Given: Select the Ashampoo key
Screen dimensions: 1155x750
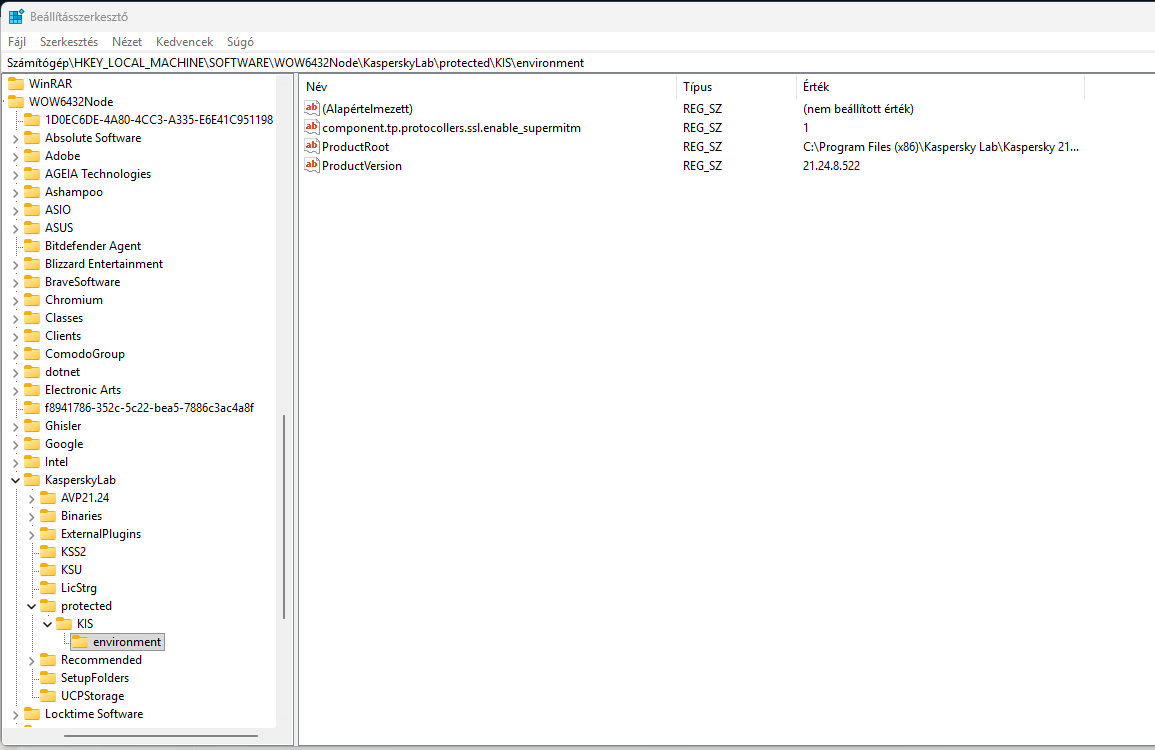Looking at the screenshot, I should point(74,192).
